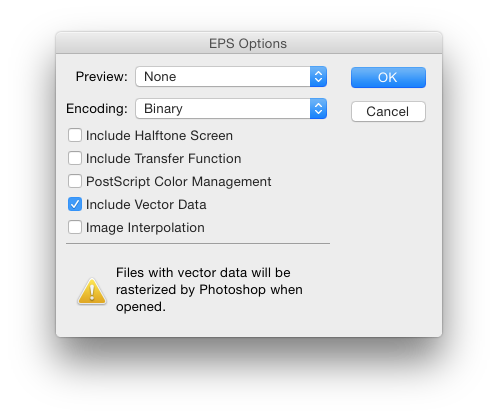
Task: Turn on PostScript Color Management
Action: tap(75, 181)
